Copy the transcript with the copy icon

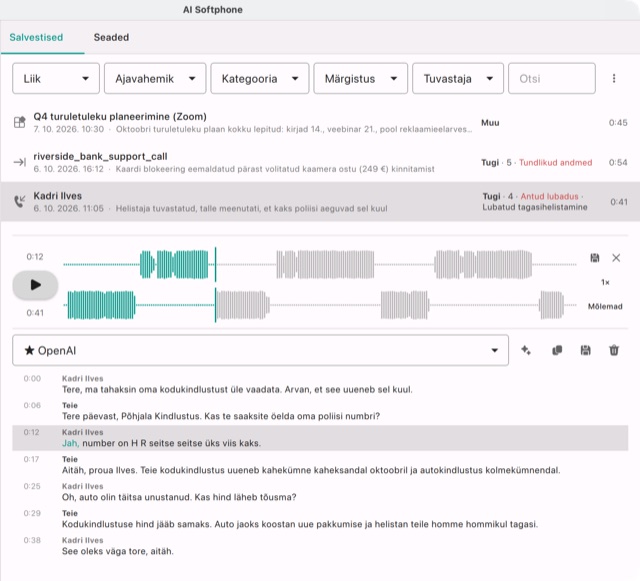pos(557,350)
